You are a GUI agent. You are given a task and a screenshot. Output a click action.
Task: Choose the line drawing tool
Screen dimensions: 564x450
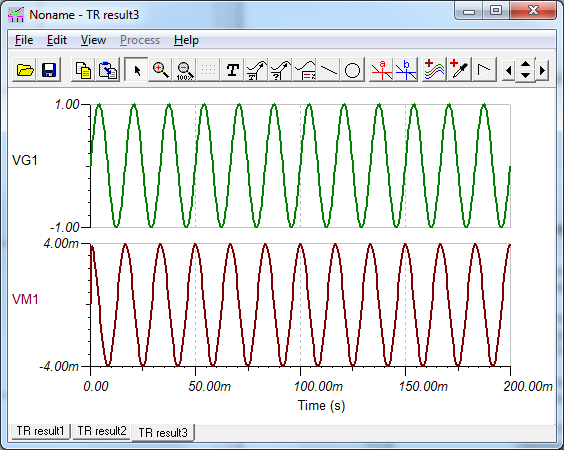328,69
